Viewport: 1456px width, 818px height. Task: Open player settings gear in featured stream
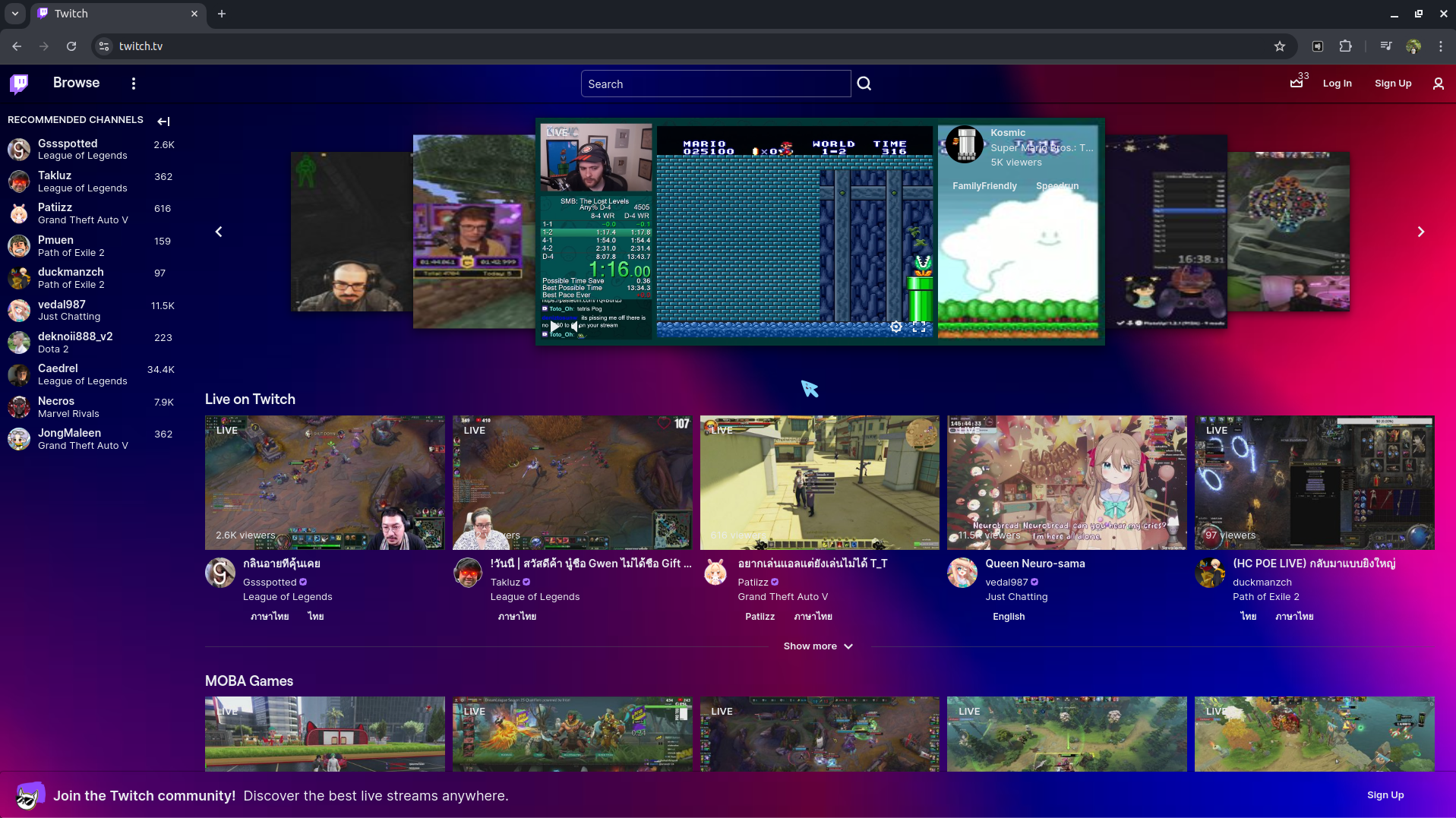tap(896, 327)
